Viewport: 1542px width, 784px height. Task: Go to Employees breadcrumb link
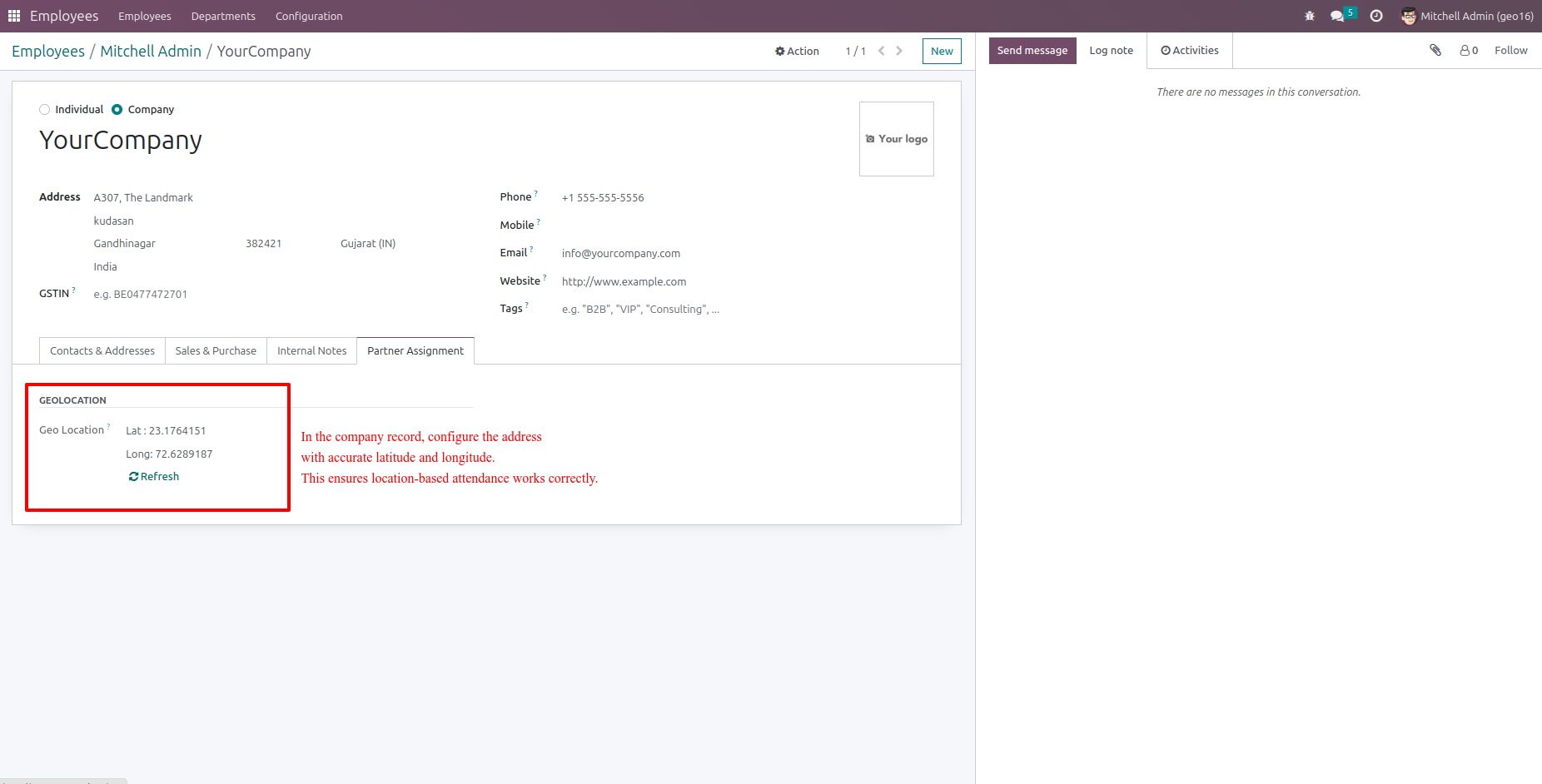48,51
